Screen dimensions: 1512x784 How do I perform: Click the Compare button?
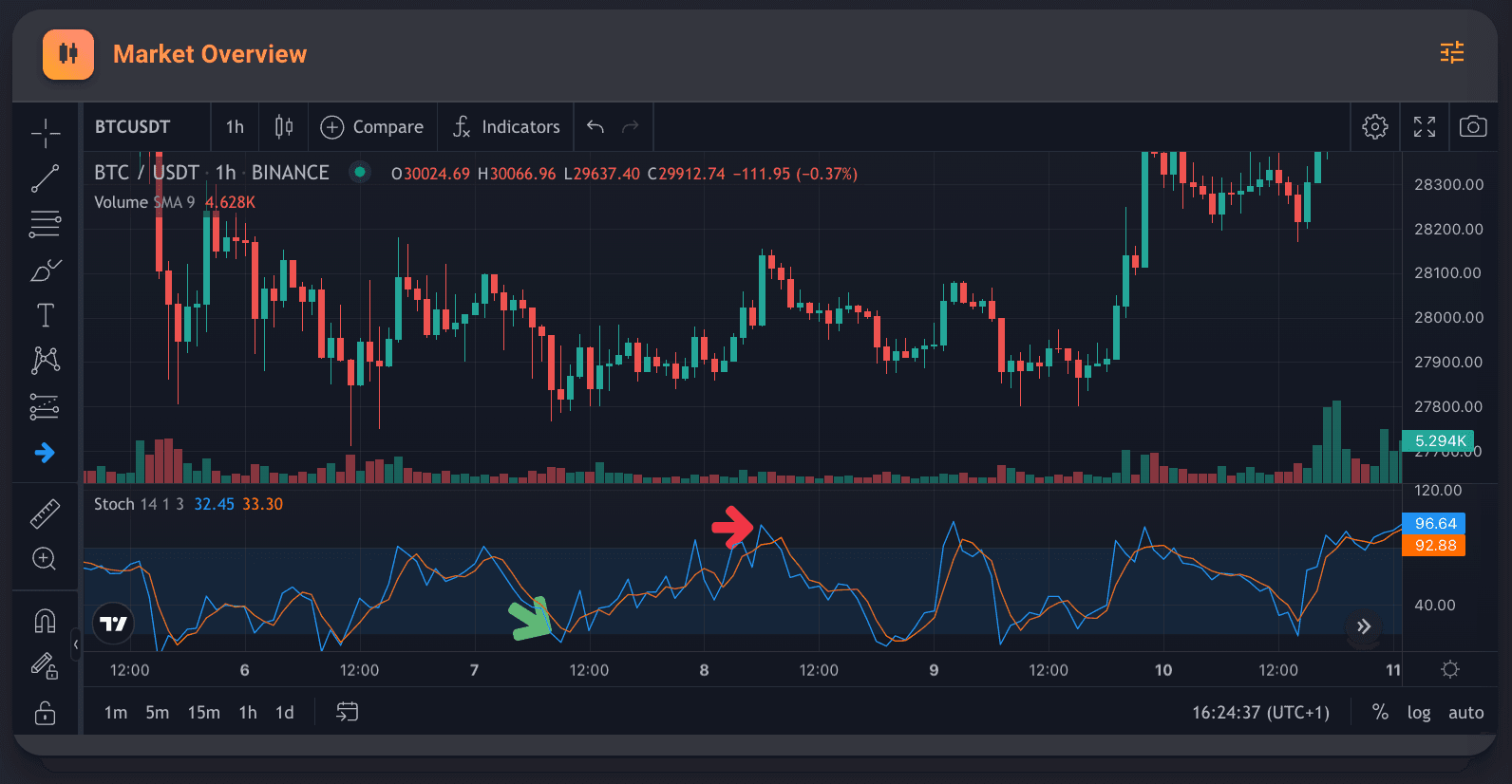(x=372, y=126)
